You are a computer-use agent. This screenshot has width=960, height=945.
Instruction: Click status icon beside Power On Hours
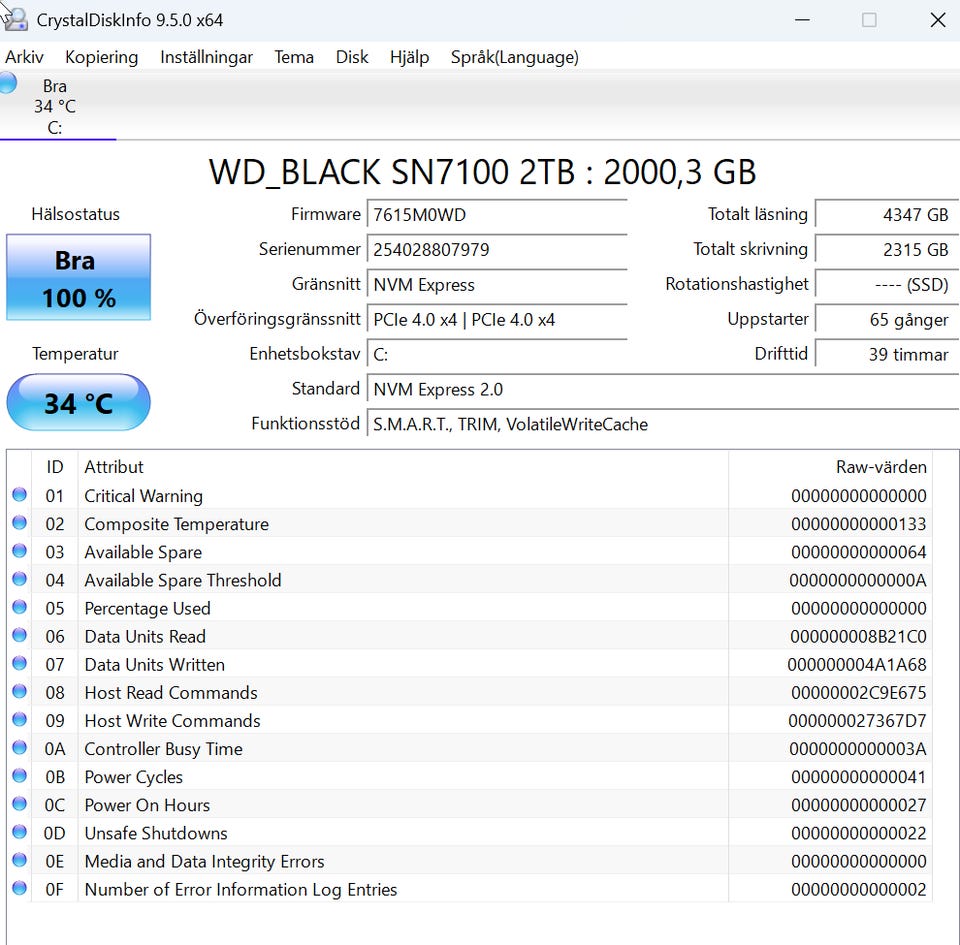pos(19,805)
